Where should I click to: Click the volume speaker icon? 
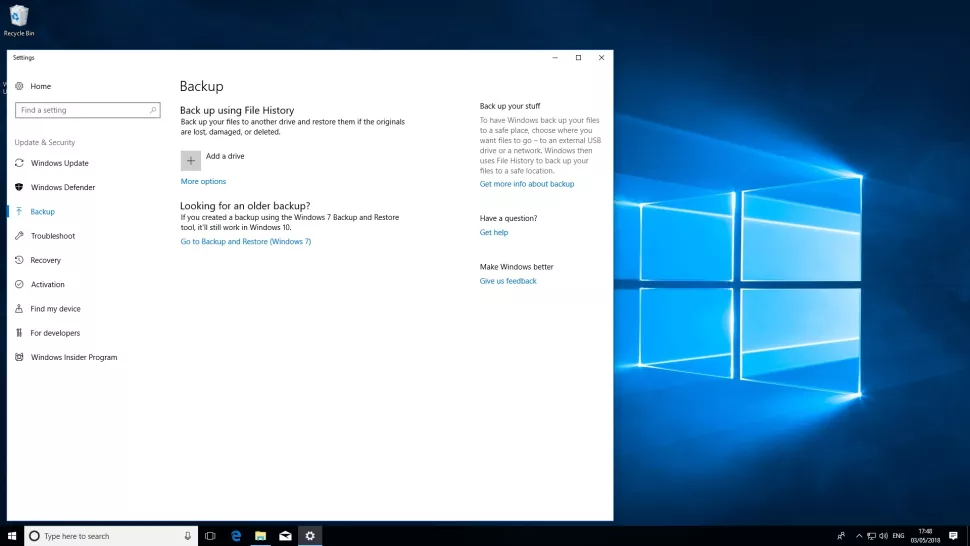pos(883,536)
